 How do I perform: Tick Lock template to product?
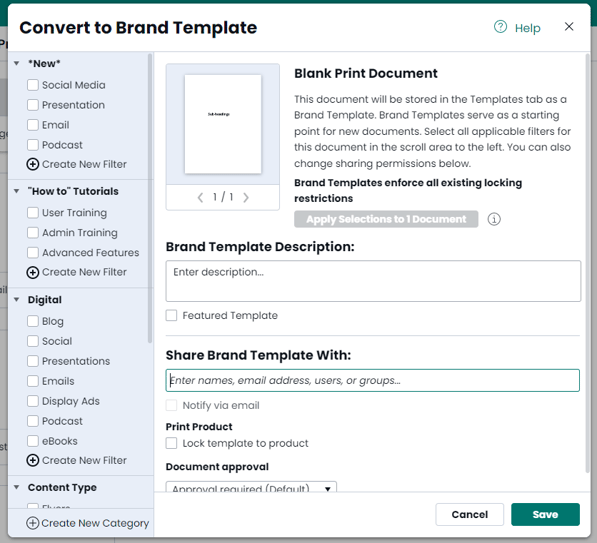(x=171, y=443)
